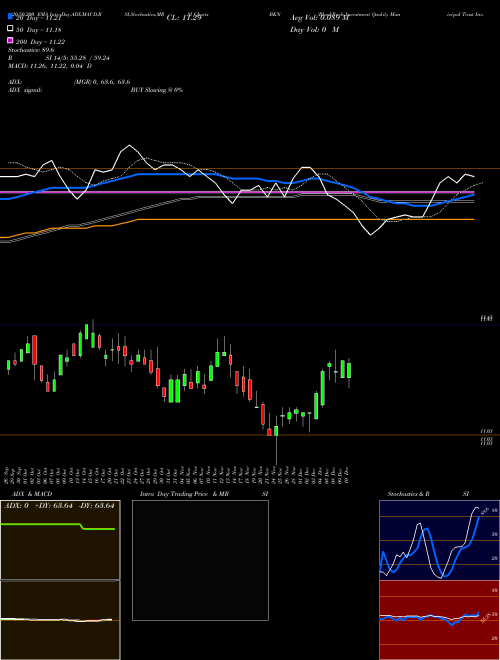This screenshot has height=660, width=500.
Task: Select the '20 Day = 11.21' legend text
Action: click(x=39, y=18)
